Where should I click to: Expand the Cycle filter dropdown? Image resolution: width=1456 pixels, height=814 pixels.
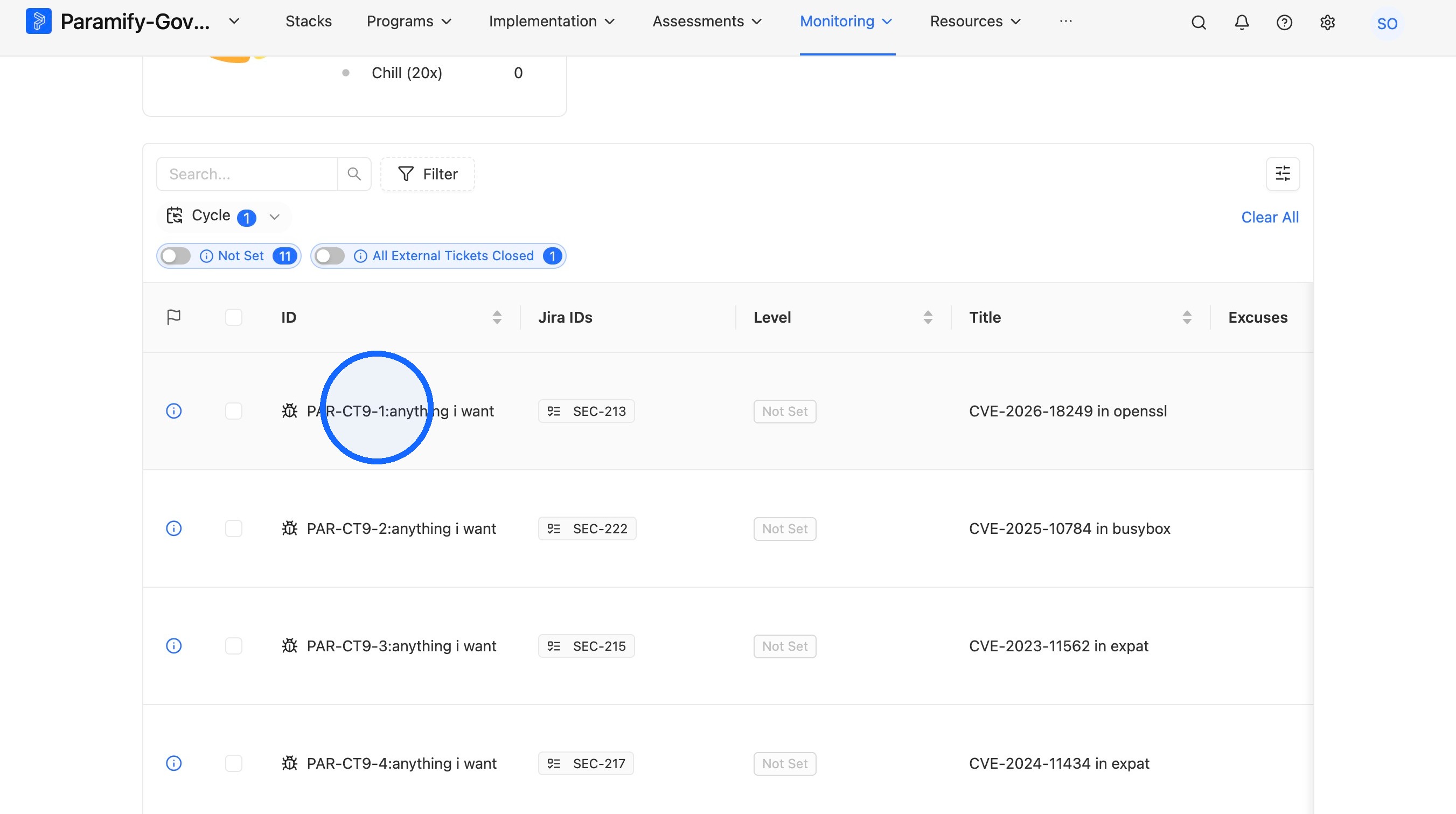(x=223, y=217)
